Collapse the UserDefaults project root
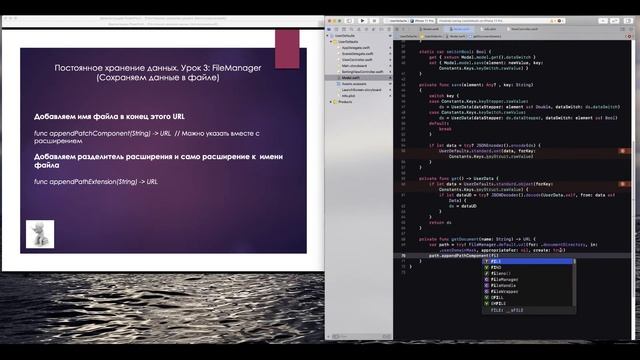Screen dimensions: 640x360 (327, 36)
